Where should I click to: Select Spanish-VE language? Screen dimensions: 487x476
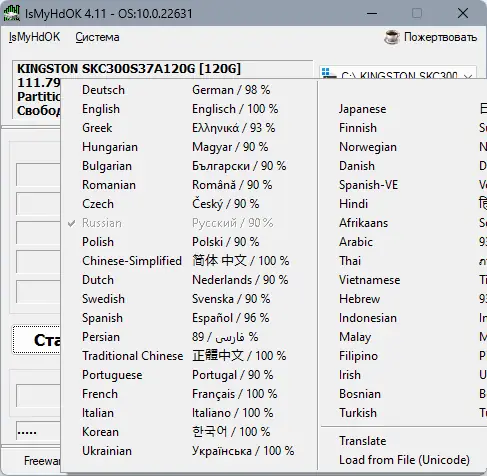point(403,185)
